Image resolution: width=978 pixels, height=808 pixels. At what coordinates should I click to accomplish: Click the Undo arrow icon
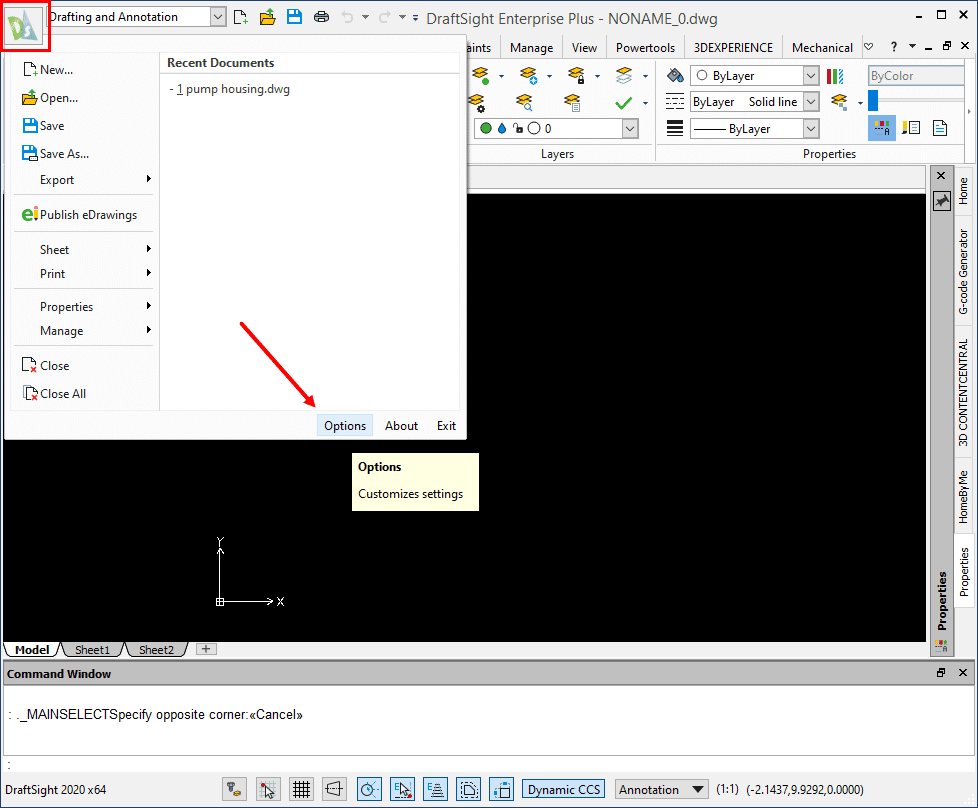(x=347, y=17)
